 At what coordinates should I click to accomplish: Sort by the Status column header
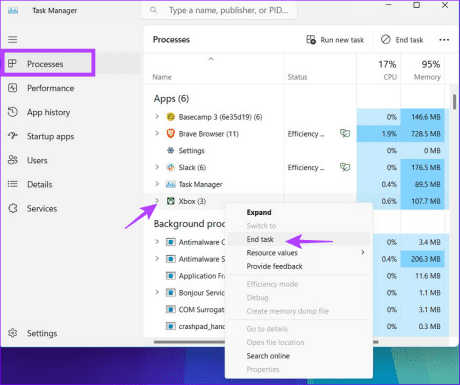point(297,77)
